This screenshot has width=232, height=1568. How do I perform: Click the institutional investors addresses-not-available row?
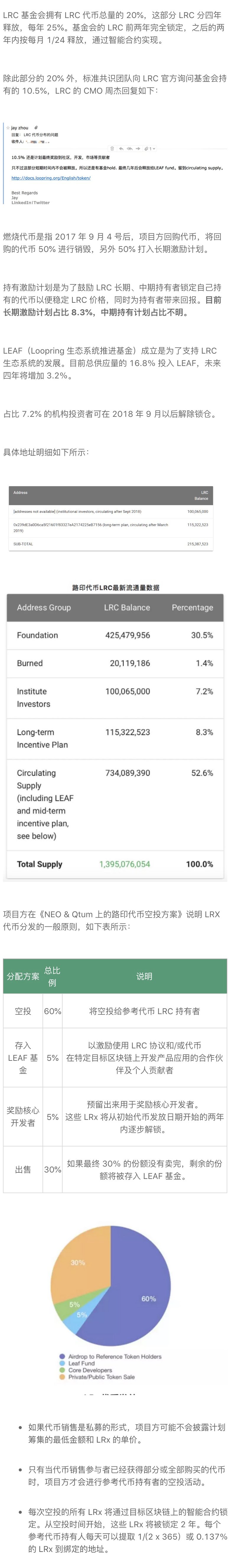coord(110,512)
